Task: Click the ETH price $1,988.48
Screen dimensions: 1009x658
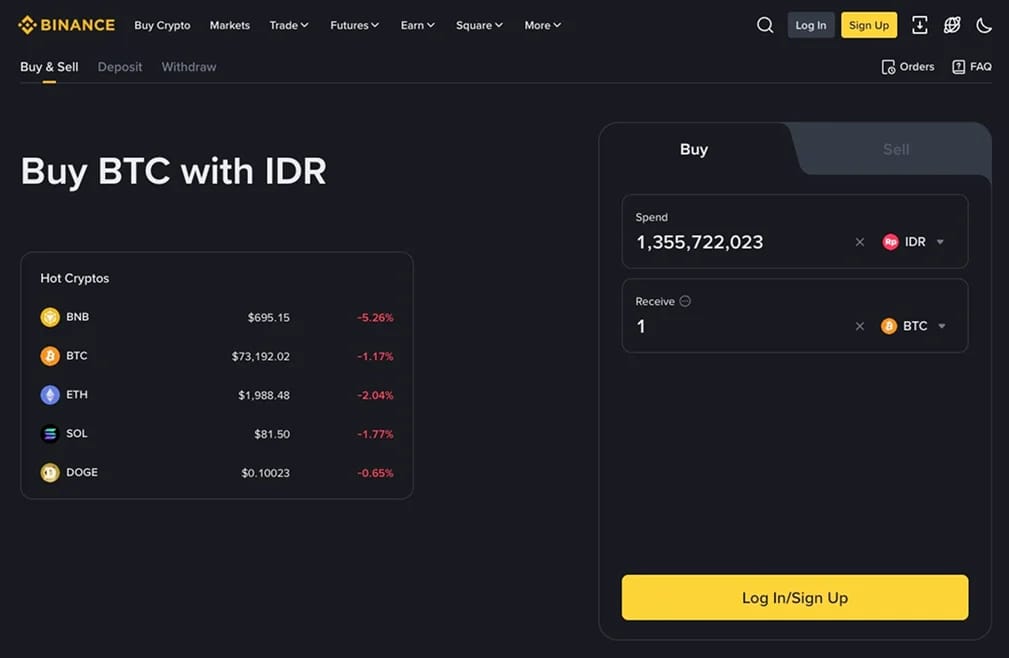Action: pos(264,395)
